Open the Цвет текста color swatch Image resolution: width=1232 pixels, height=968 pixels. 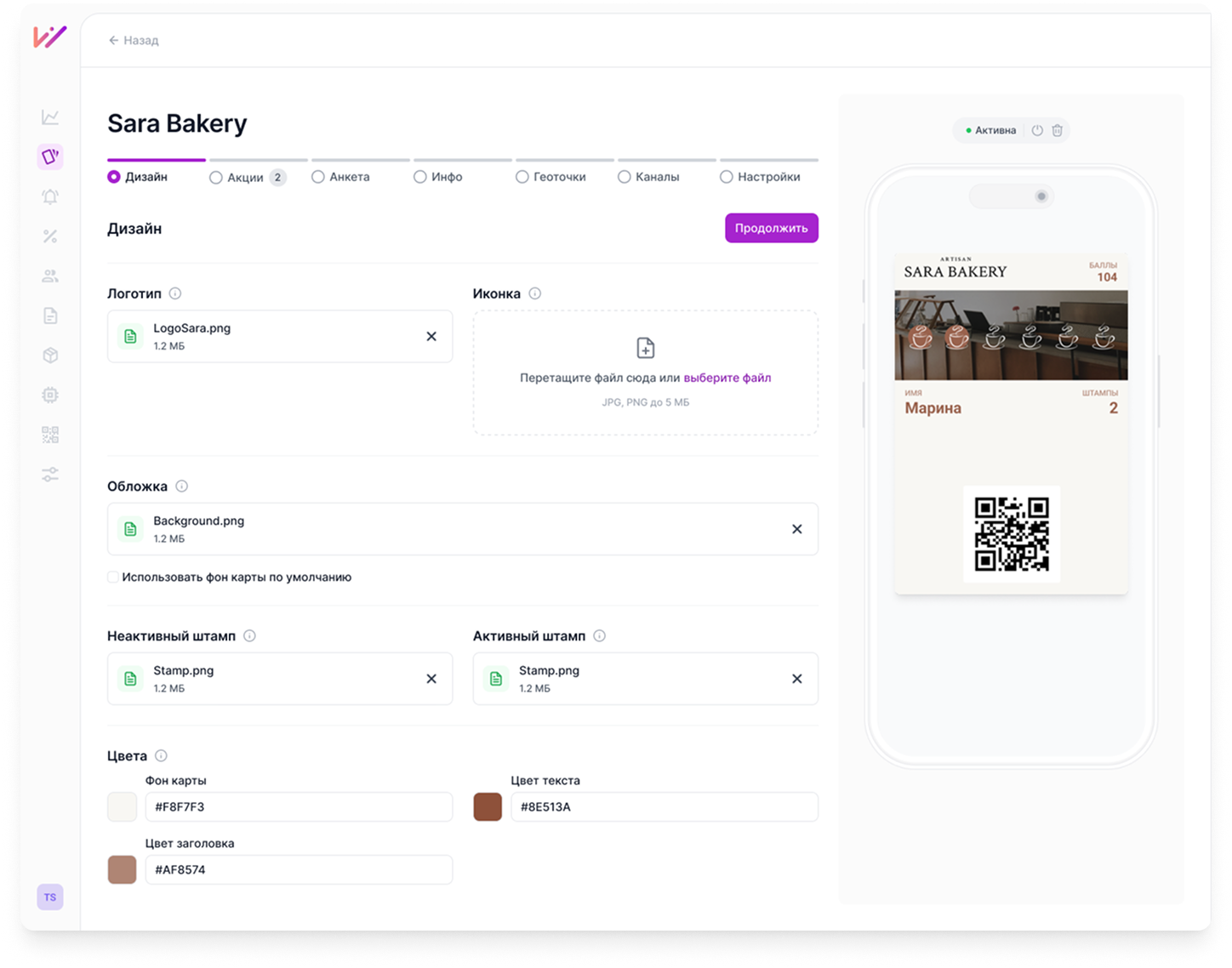tap(488, 807)
